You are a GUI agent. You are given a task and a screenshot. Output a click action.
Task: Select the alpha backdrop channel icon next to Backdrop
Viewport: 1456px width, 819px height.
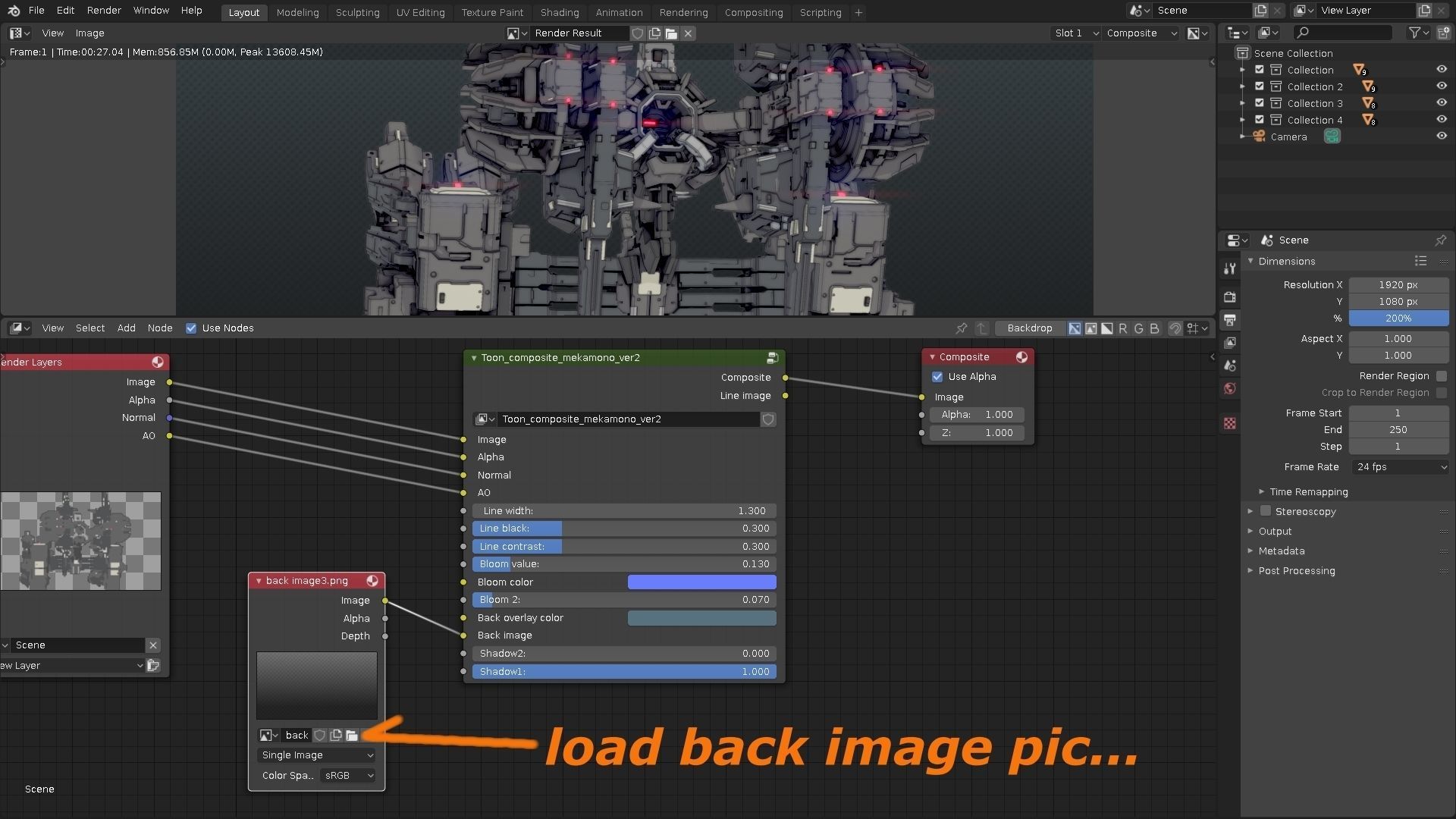[1106, 328]
